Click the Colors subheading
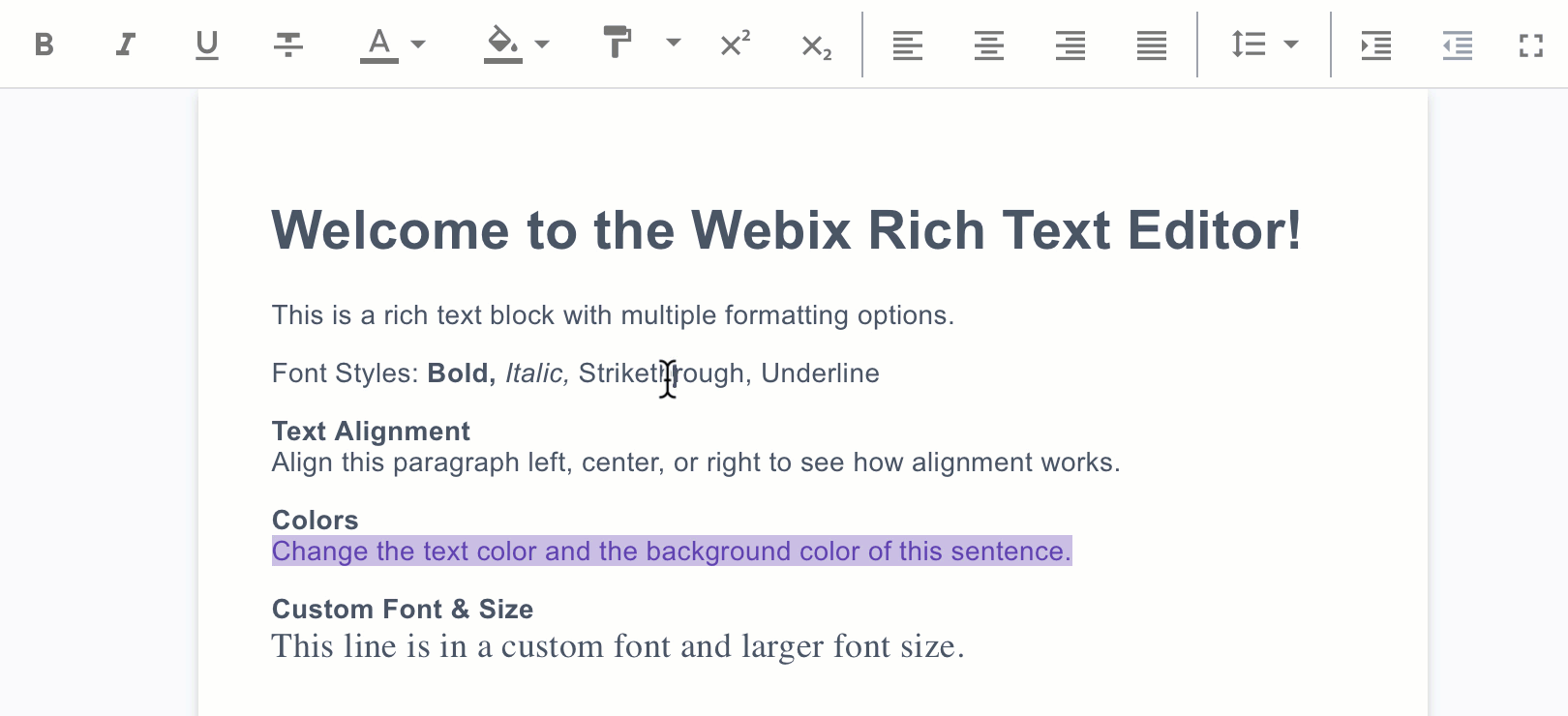Image resolution: width=1568 pixels, height=716 pixels. 315,521
